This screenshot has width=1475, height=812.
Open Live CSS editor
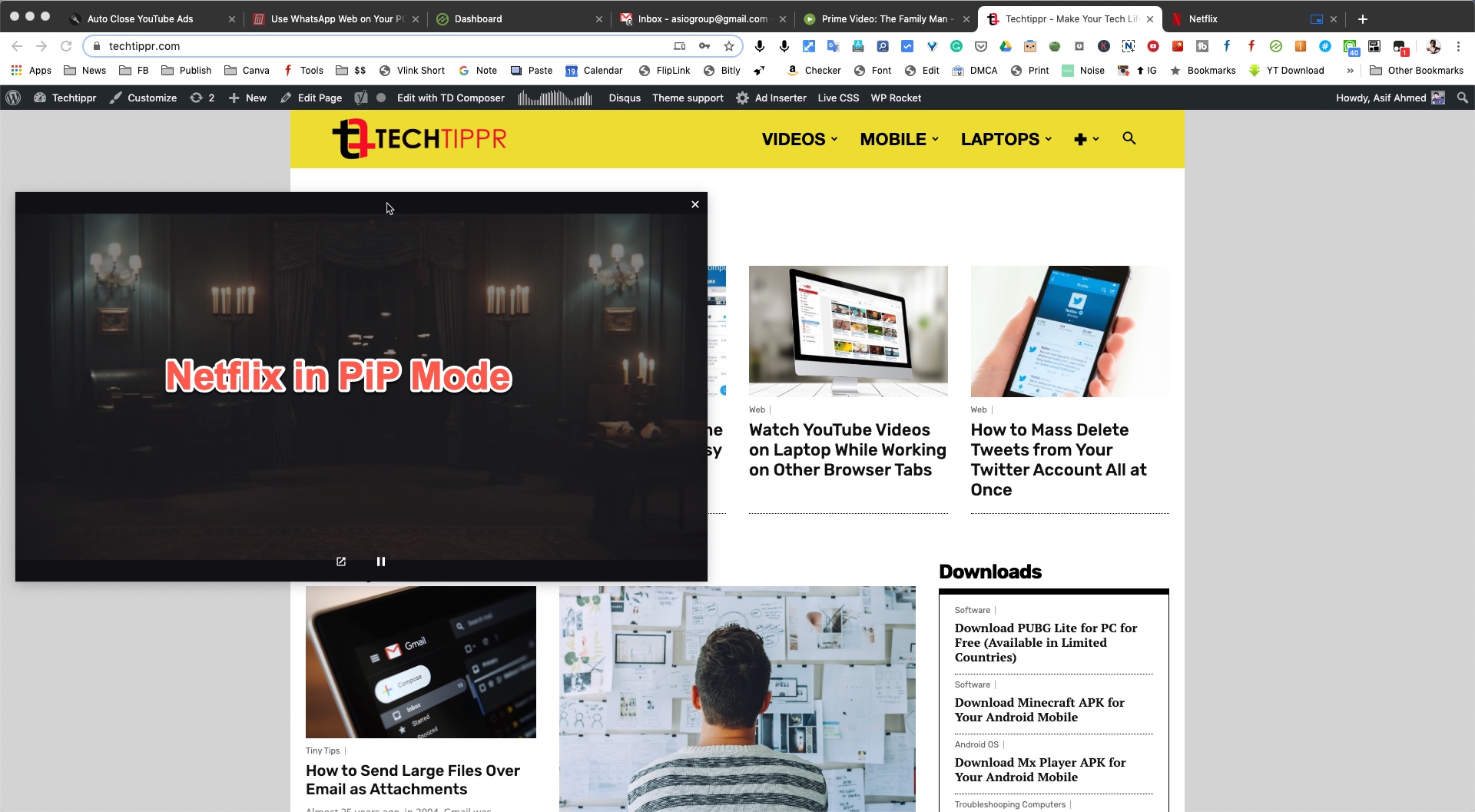(838, 98)
